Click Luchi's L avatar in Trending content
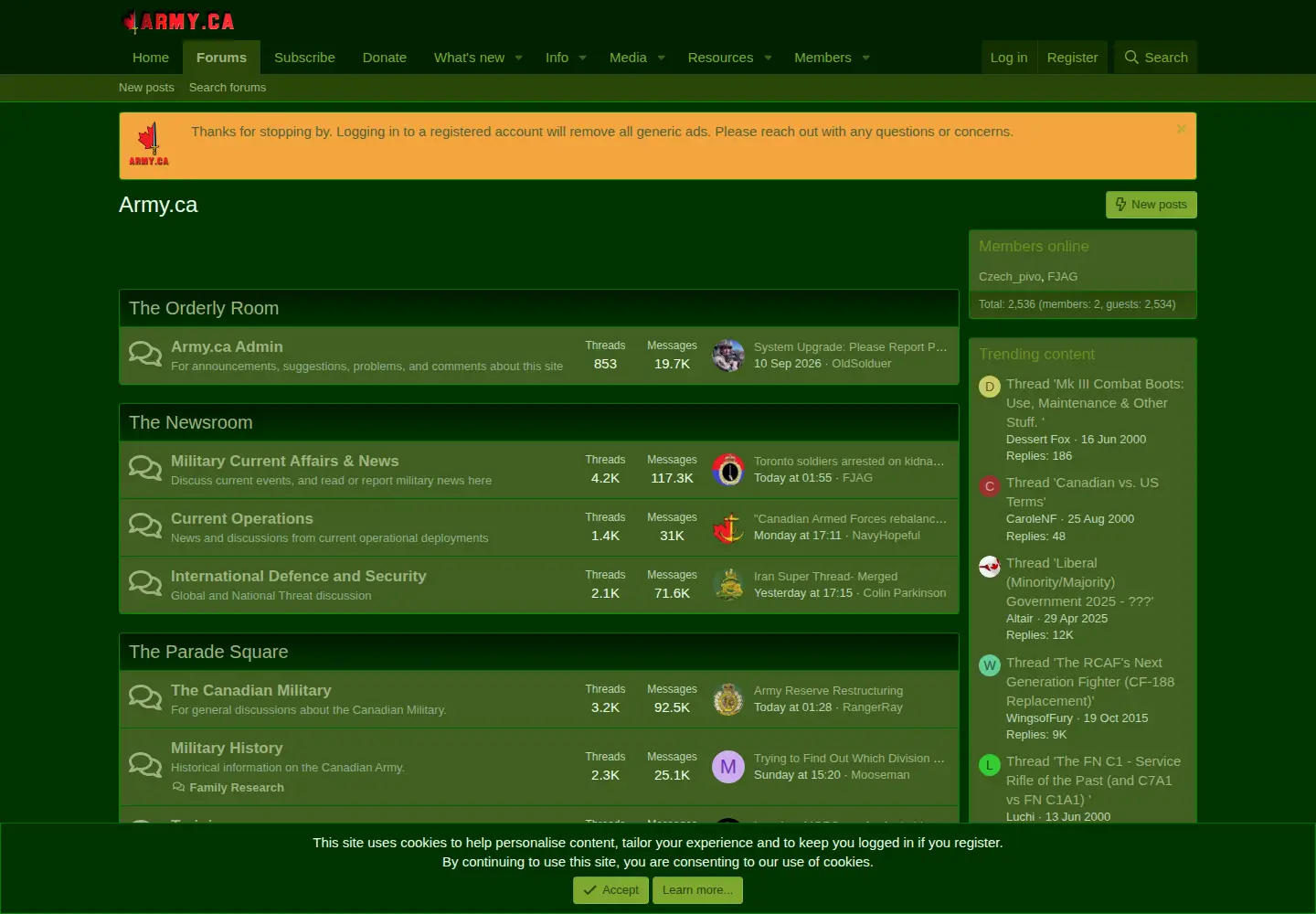Viewport: 1316px width, 914px height. click(x=990, y=765)
